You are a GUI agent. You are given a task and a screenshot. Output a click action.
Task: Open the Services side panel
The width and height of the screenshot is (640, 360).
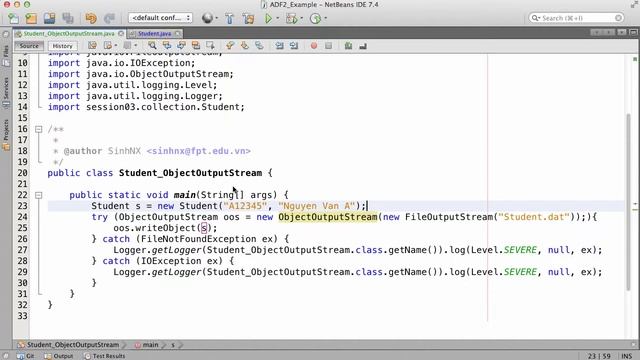(6, 92)
